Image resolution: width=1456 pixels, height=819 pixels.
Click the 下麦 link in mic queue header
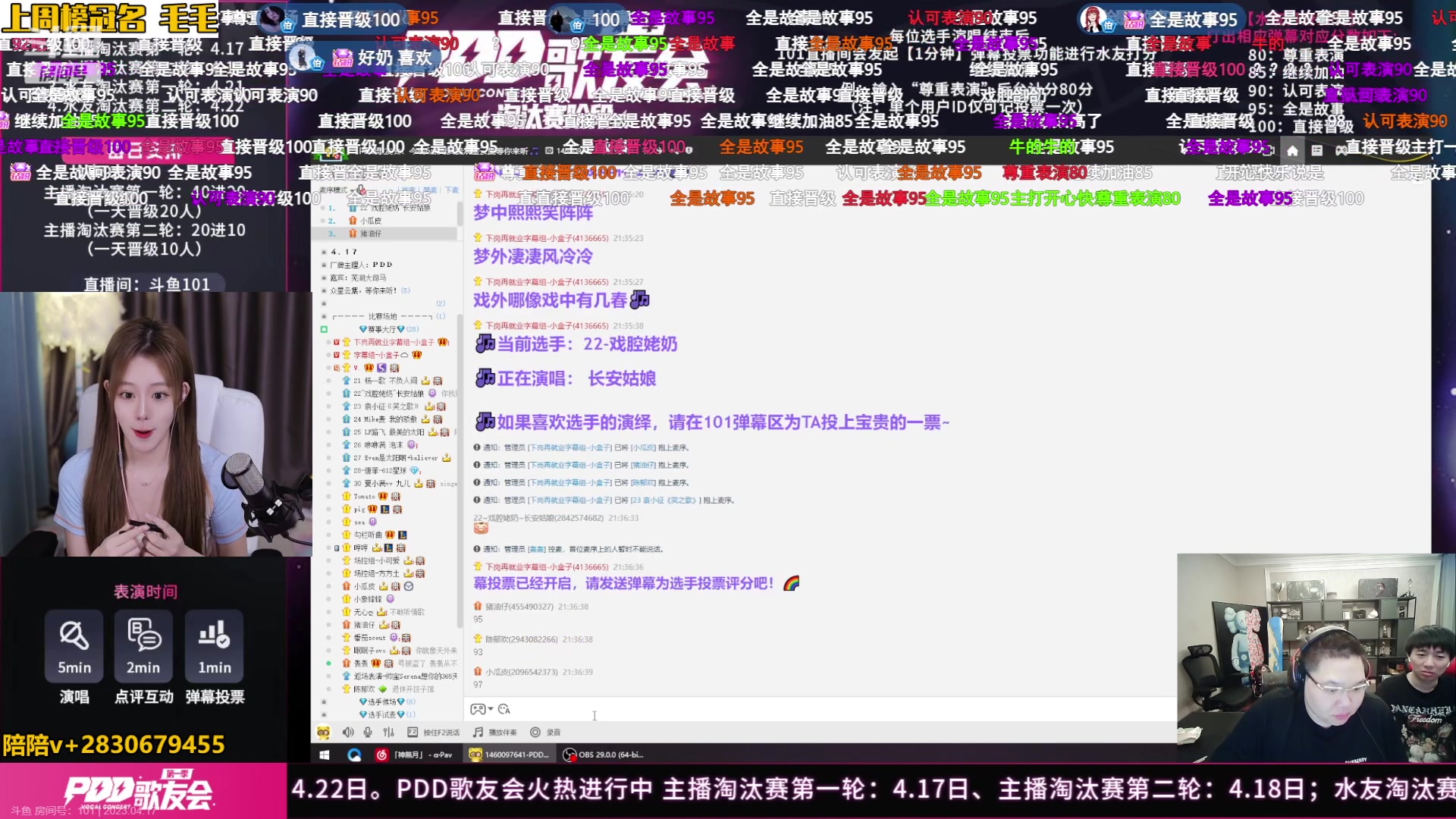[452, 190]
